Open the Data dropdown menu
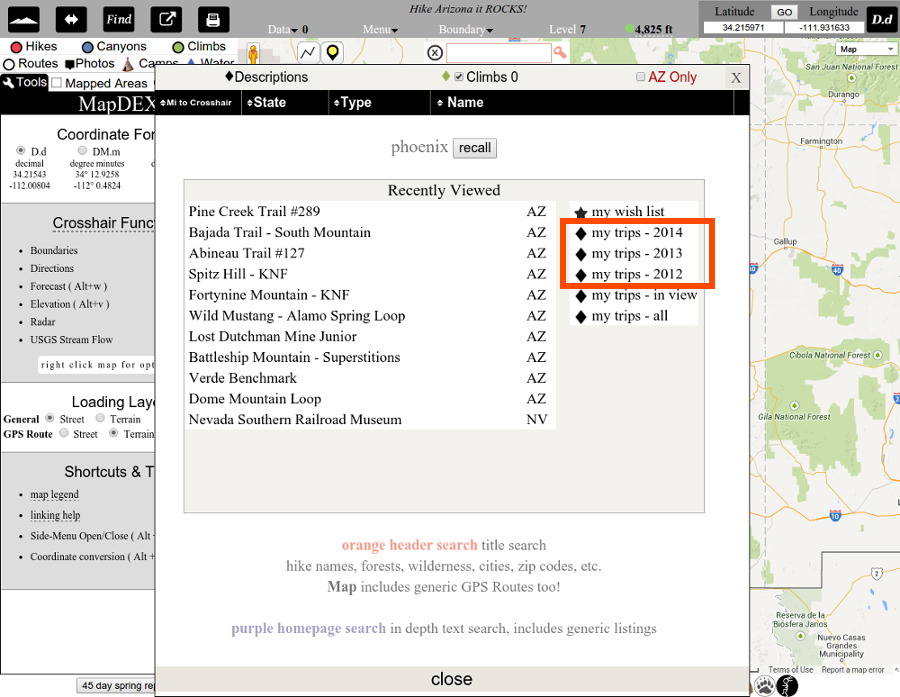900x697 pixels. pyautogui.click(x=284, y=30)
